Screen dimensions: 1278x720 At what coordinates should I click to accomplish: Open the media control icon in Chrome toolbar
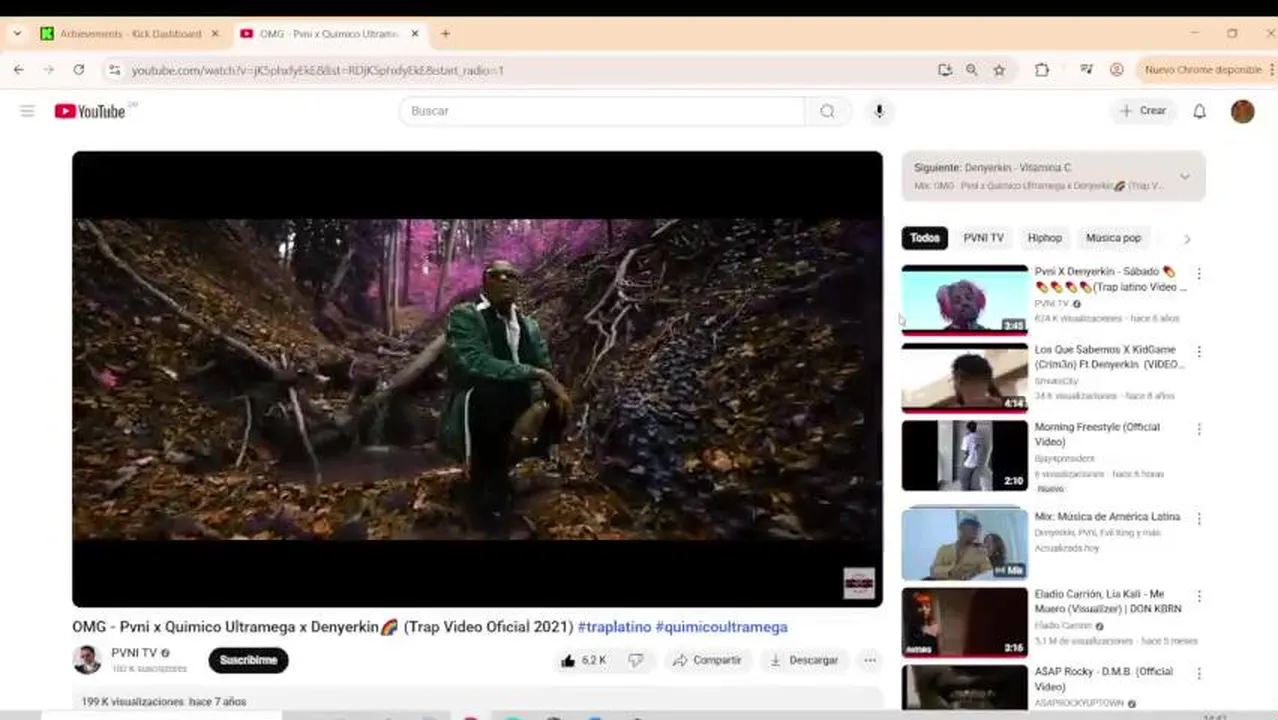click(1086, 70)
